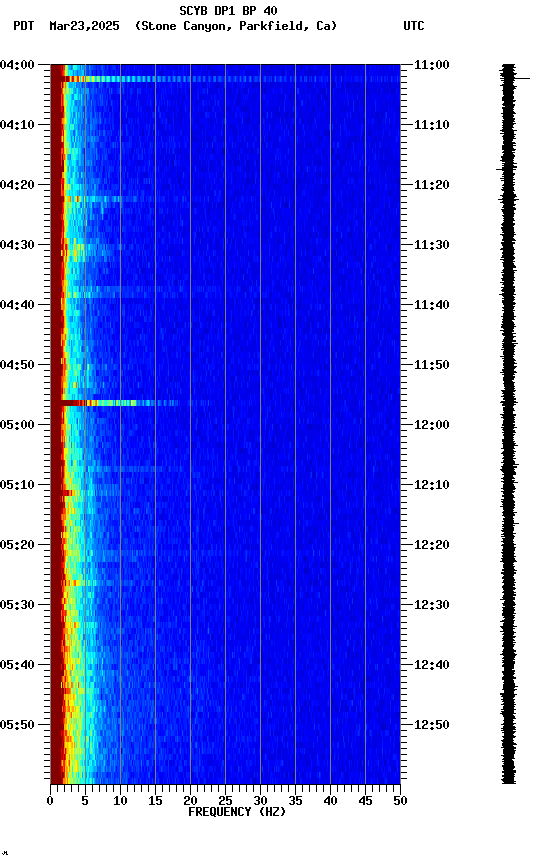Image resolution: width=552 pixels, height=864 pixels.
Task: Click the '10' frequency axis label
Action: [120, 801]
